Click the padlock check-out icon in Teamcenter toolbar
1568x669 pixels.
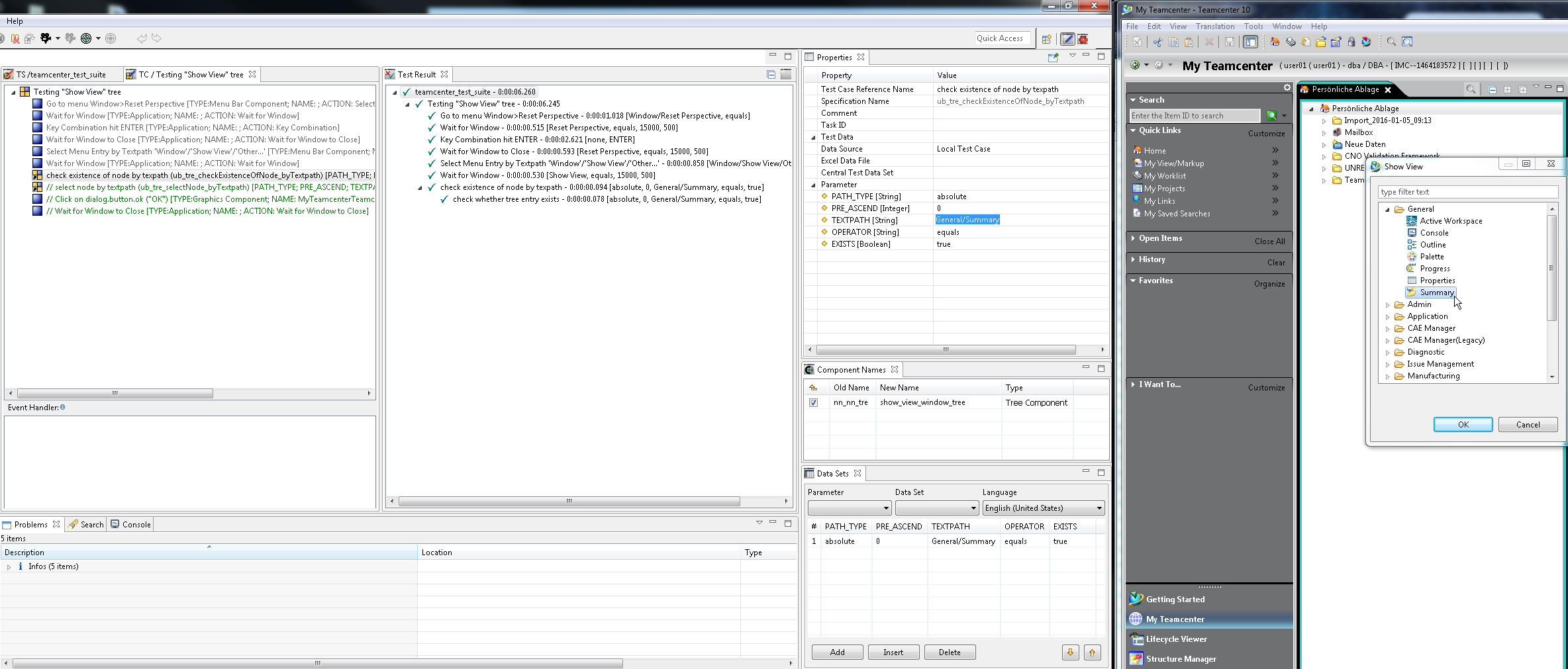1351,42
